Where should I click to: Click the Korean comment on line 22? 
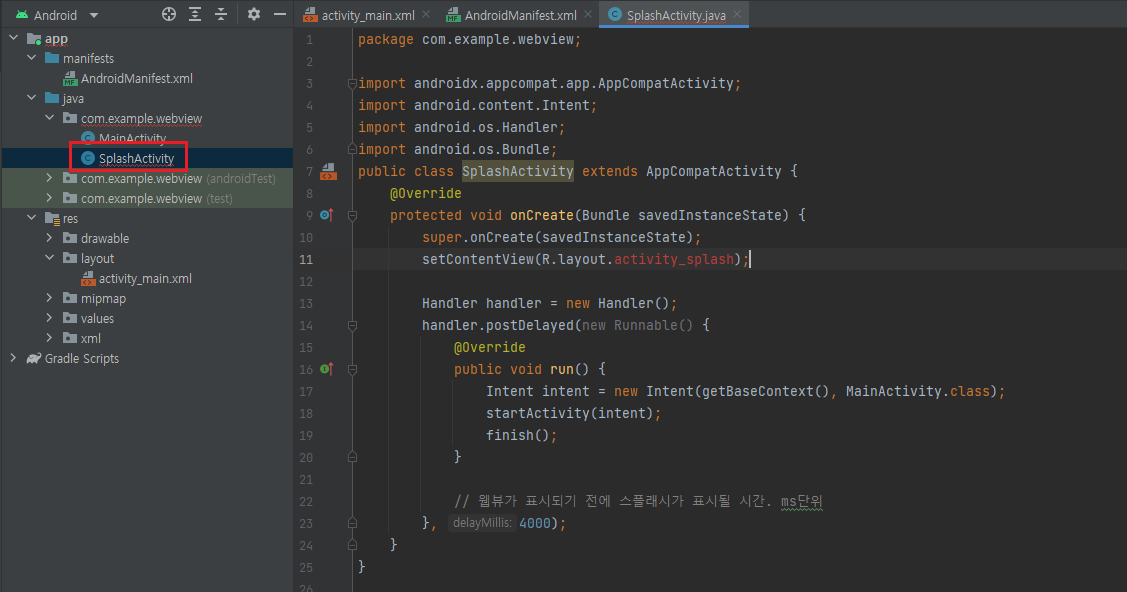[638, 501]
